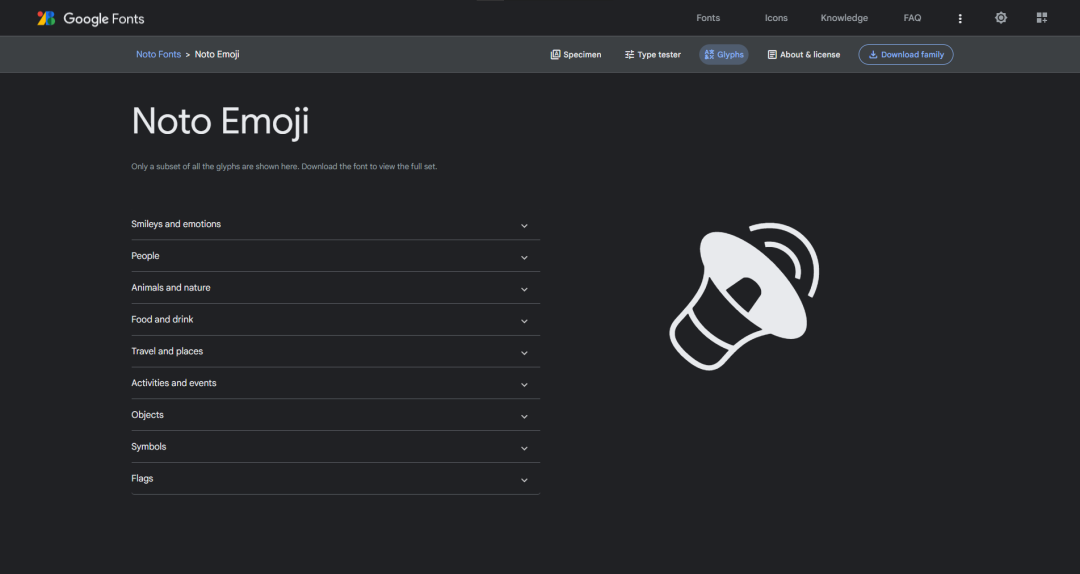Expand the Animals and nature section
Screen dimensions: 1080x574
(x=335, y=288)
